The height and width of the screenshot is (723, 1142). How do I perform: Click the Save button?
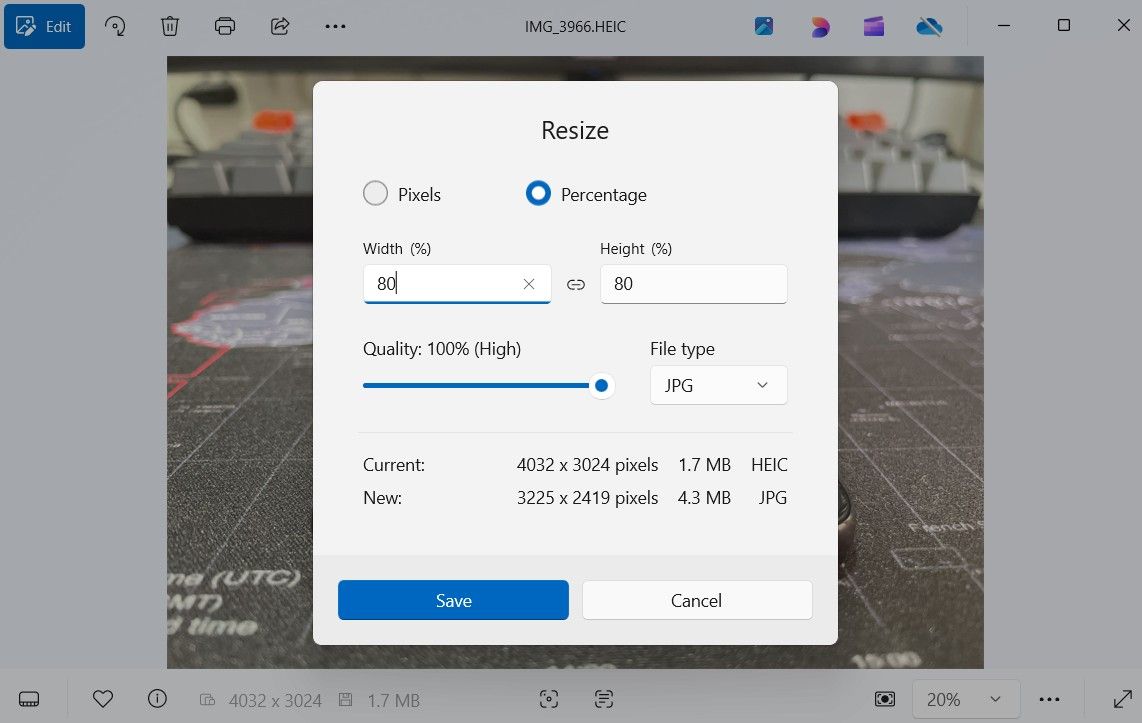click(x=453, y=600)
